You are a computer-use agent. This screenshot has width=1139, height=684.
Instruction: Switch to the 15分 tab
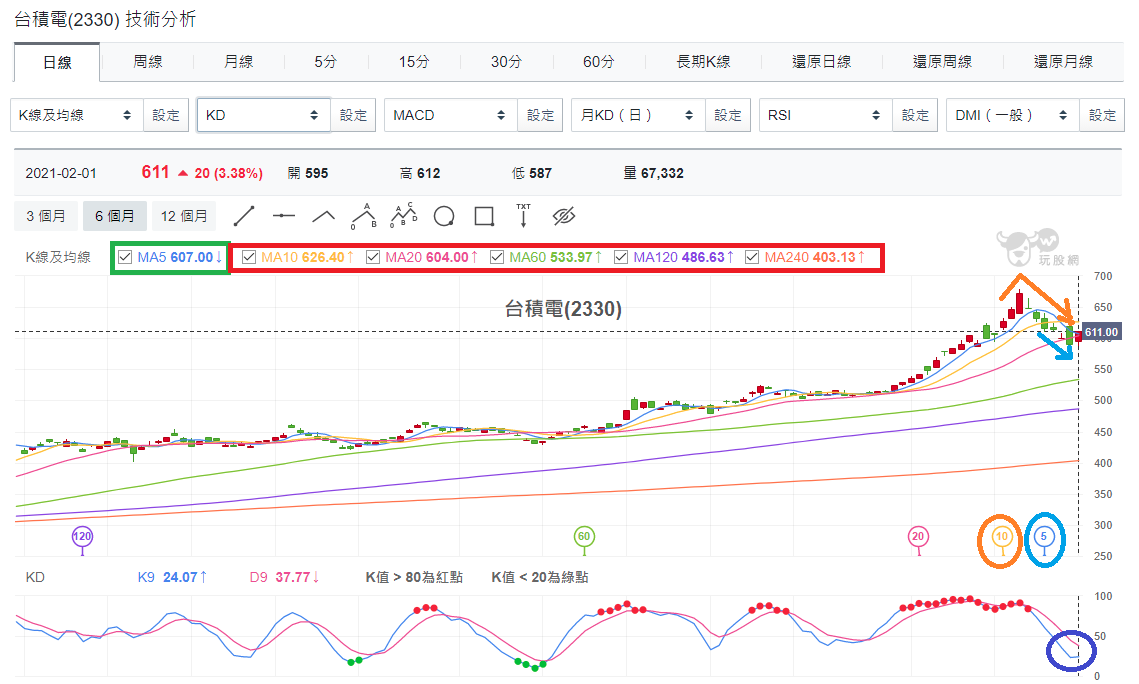pyautogui.click(x=414, y=62)
